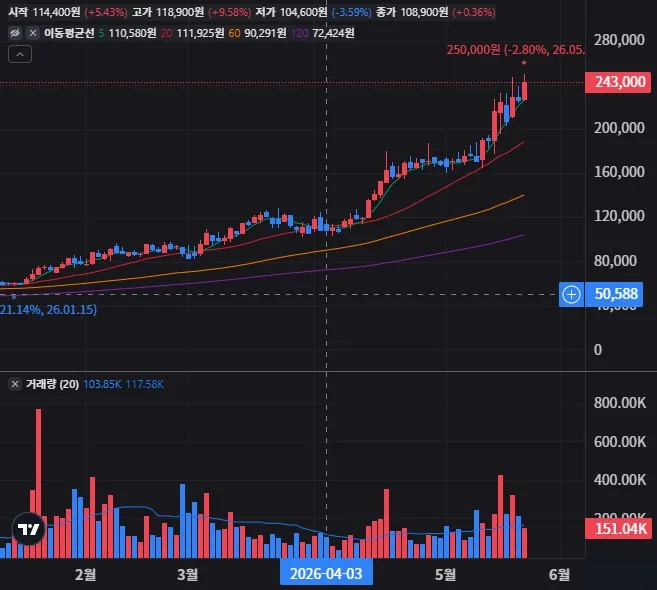Click the TradingView logo icon

pyautogui.click(x=28, y=529)
